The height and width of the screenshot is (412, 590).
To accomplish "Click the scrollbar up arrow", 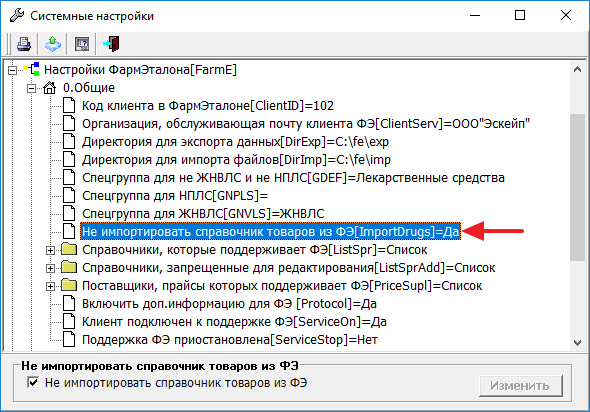I will tap(578, 69).
